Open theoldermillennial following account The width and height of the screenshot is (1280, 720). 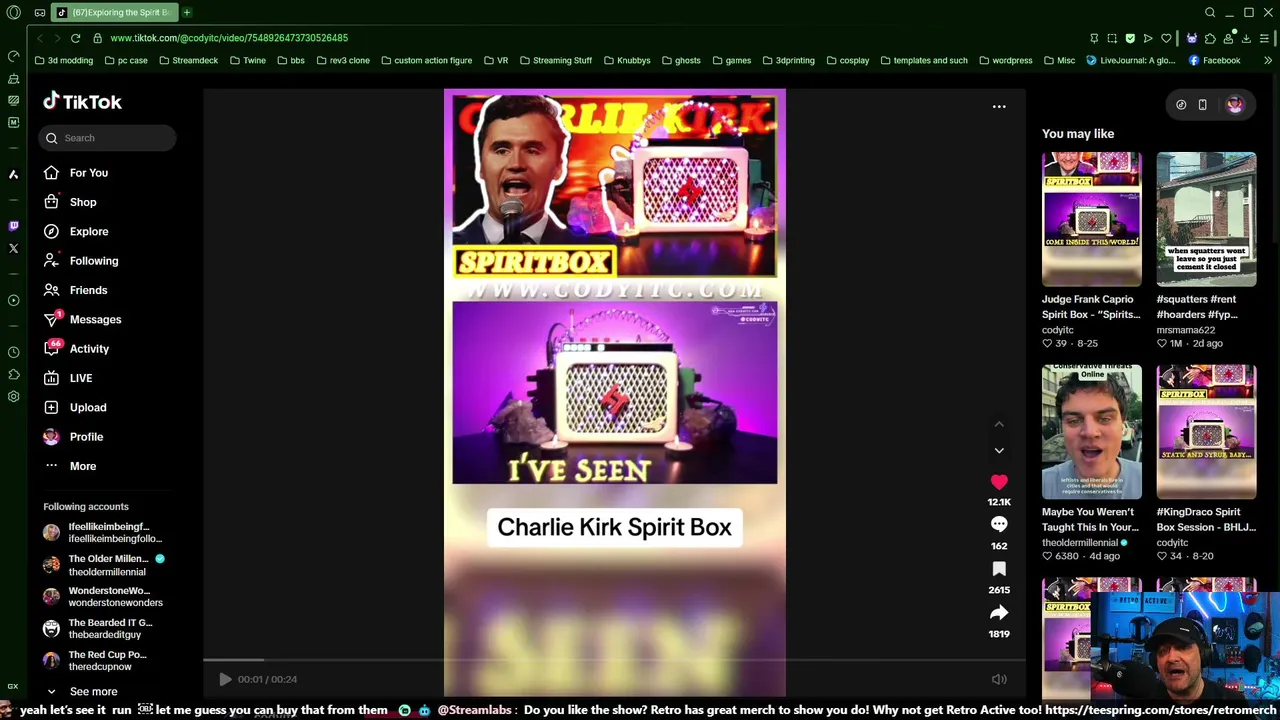104,565
